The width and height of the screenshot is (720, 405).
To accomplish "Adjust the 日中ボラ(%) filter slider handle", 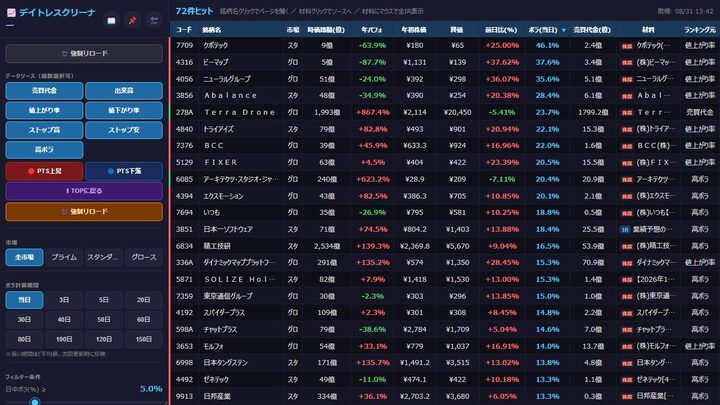I will pyautogui.click(x=34, y=402).
